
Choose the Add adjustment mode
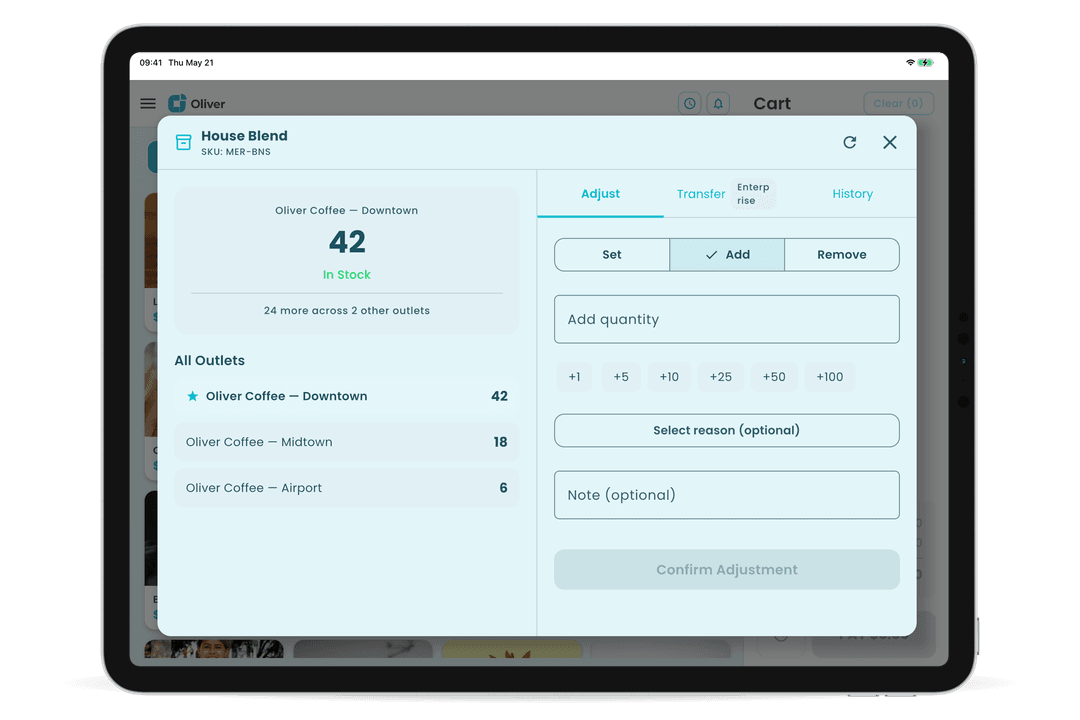[x=727, y=255]
